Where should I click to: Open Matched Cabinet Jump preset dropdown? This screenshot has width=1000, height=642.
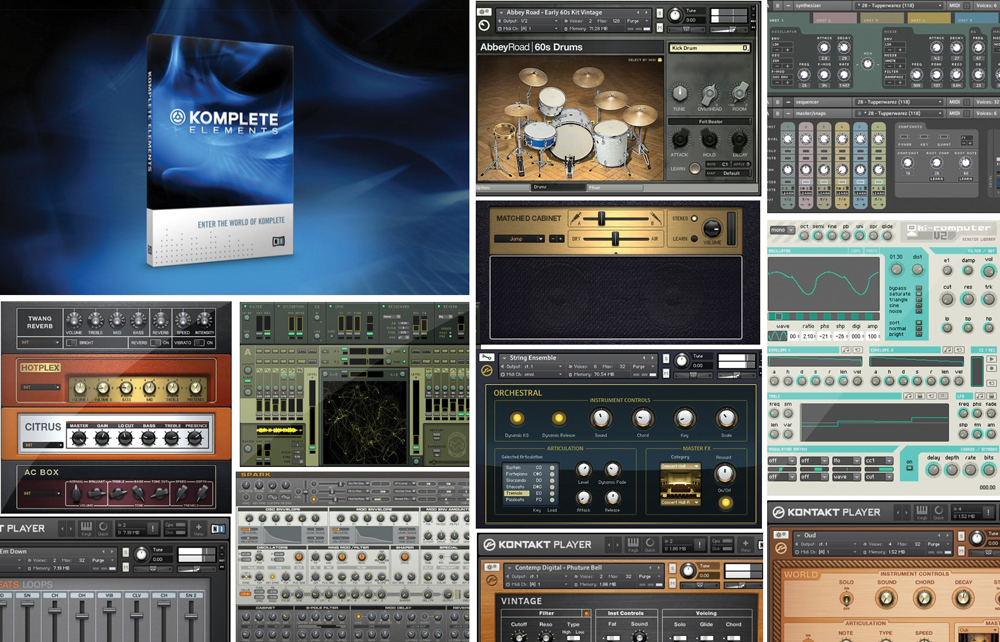click(x=520, y=238)
